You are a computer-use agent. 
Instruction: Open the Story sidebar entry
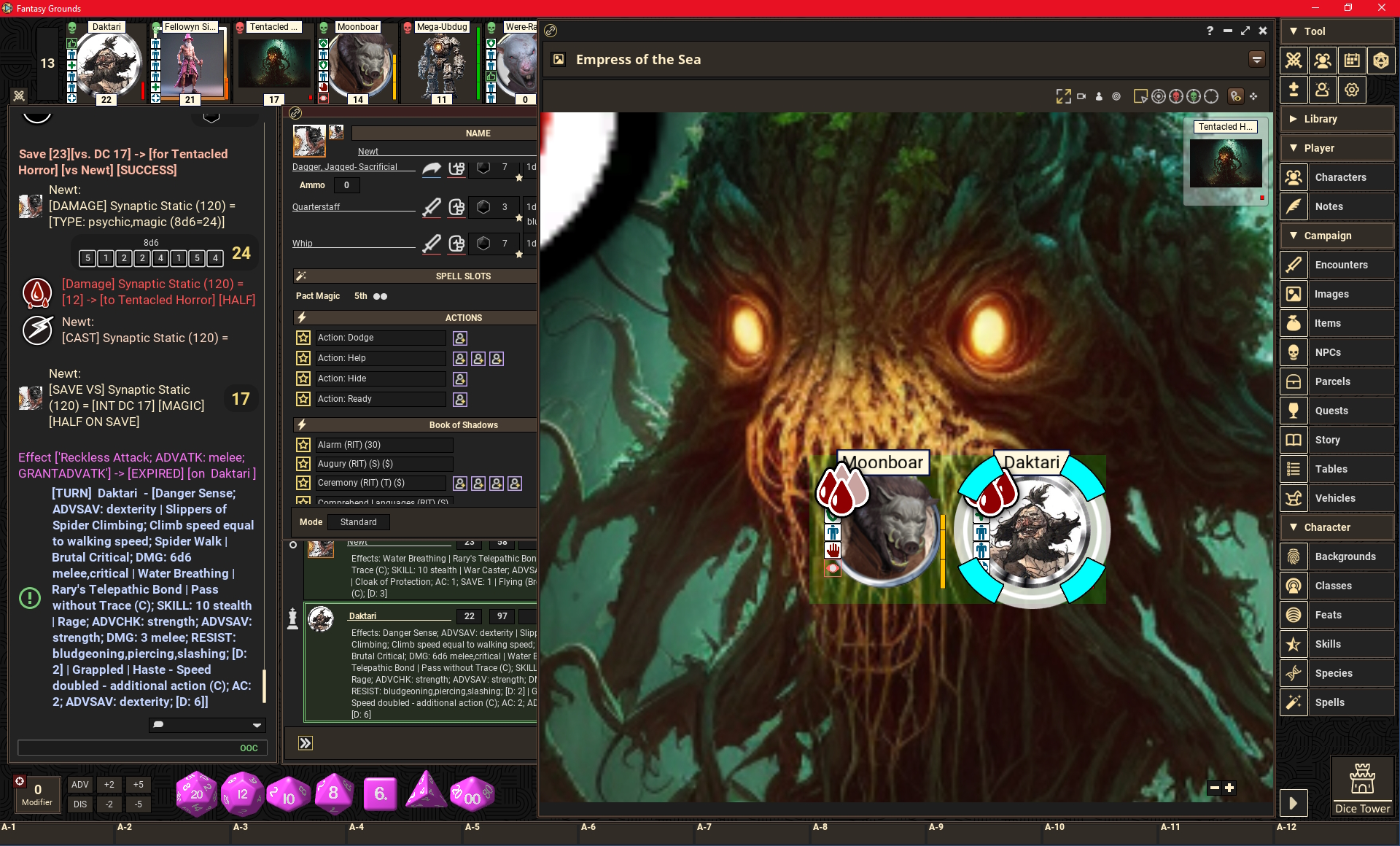point(1327,440)
